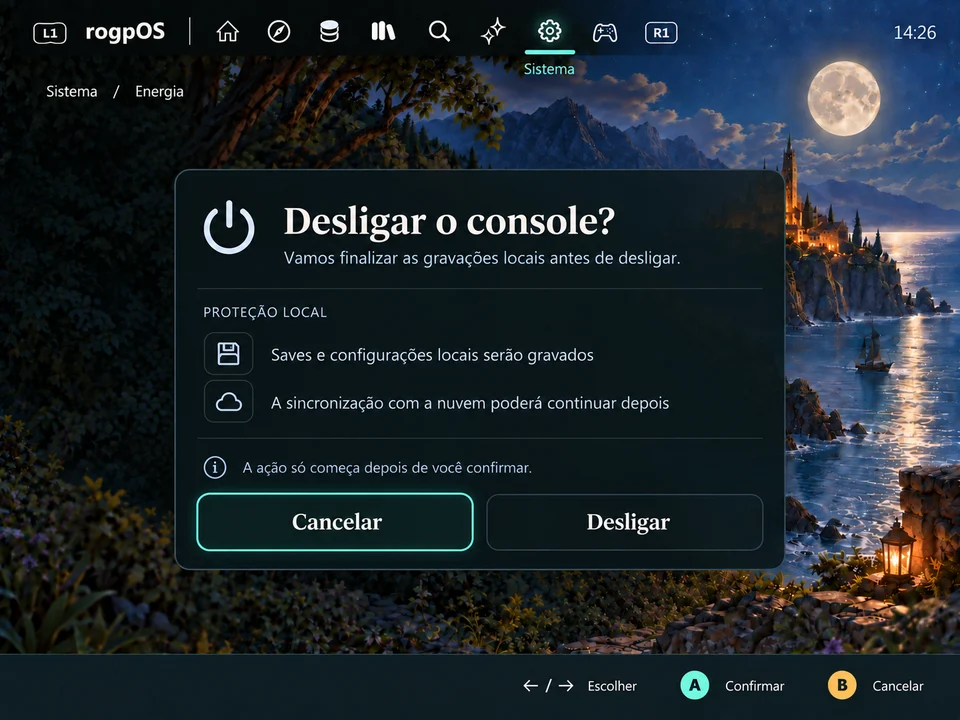Open the sparkles icon in top bar
Screen dimensions: 960x720
point(493,31)
